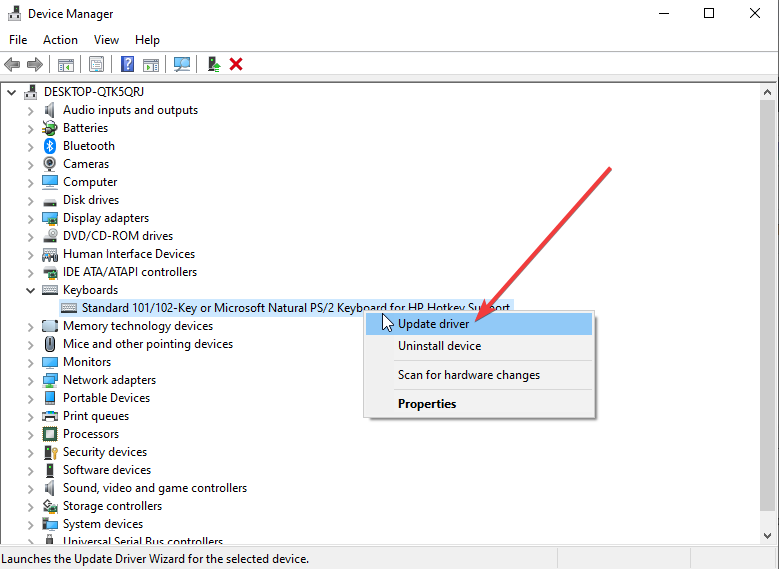Expand the Portable Devices category
779x569 pixels.
30,398
